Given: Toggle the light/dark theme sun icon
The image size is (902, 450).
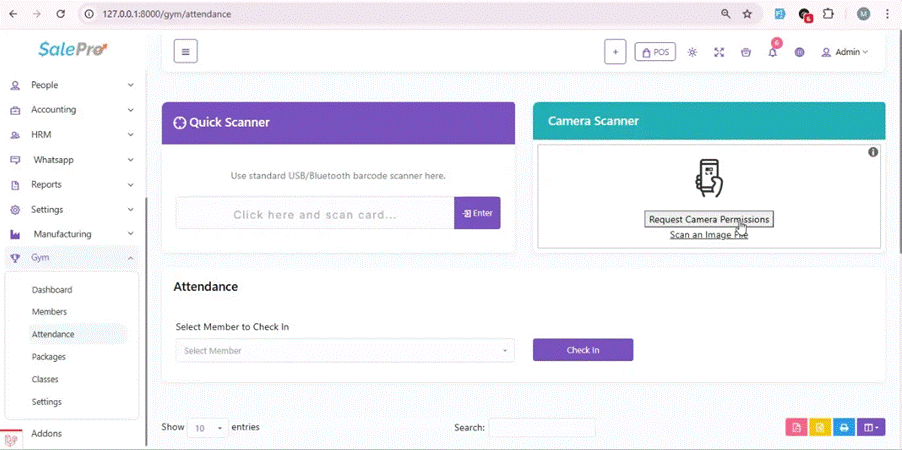Looking at the screenshot, I should tap(692, 52).
